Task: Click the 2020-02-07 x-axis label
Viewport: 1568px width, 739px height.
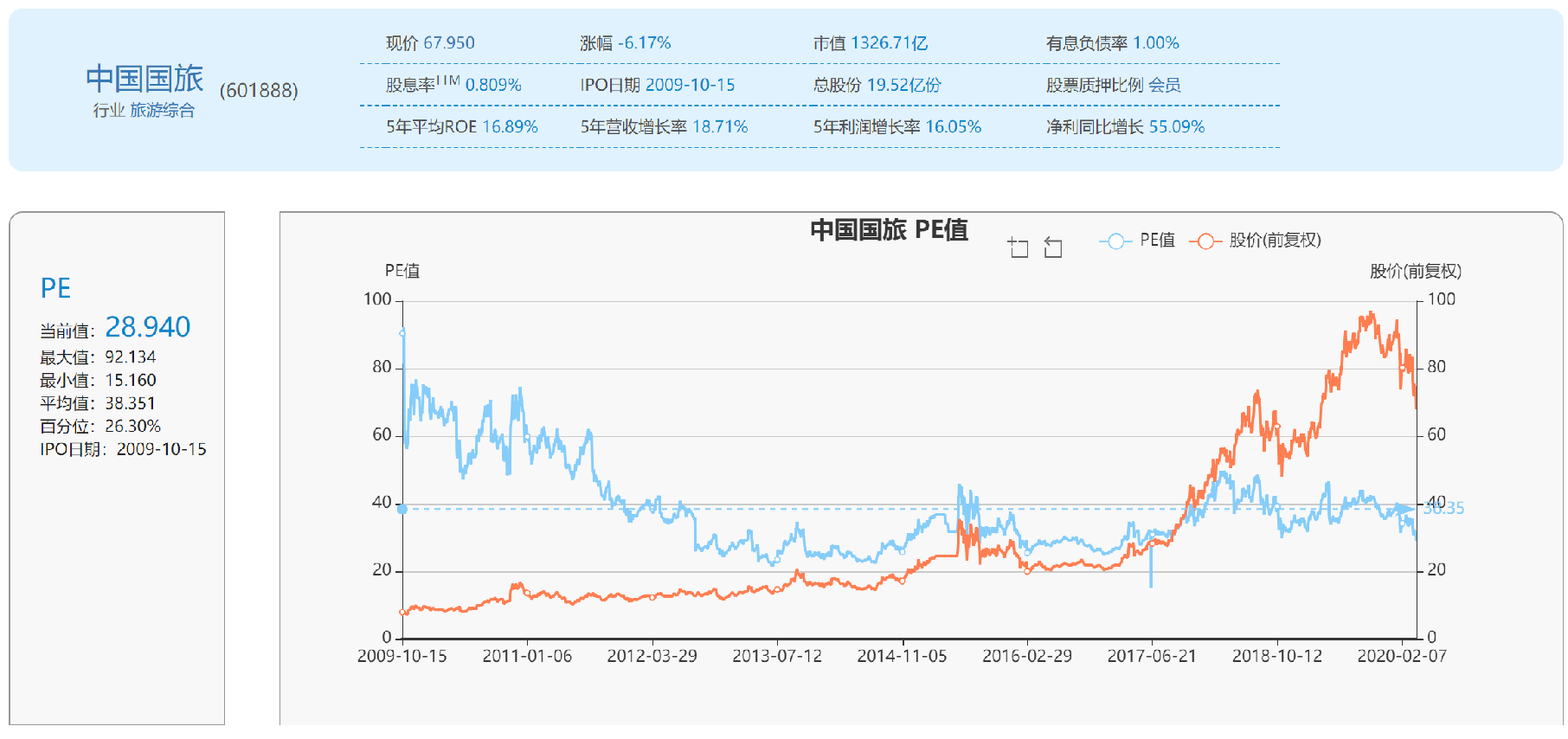Action: click(1402, 657)
